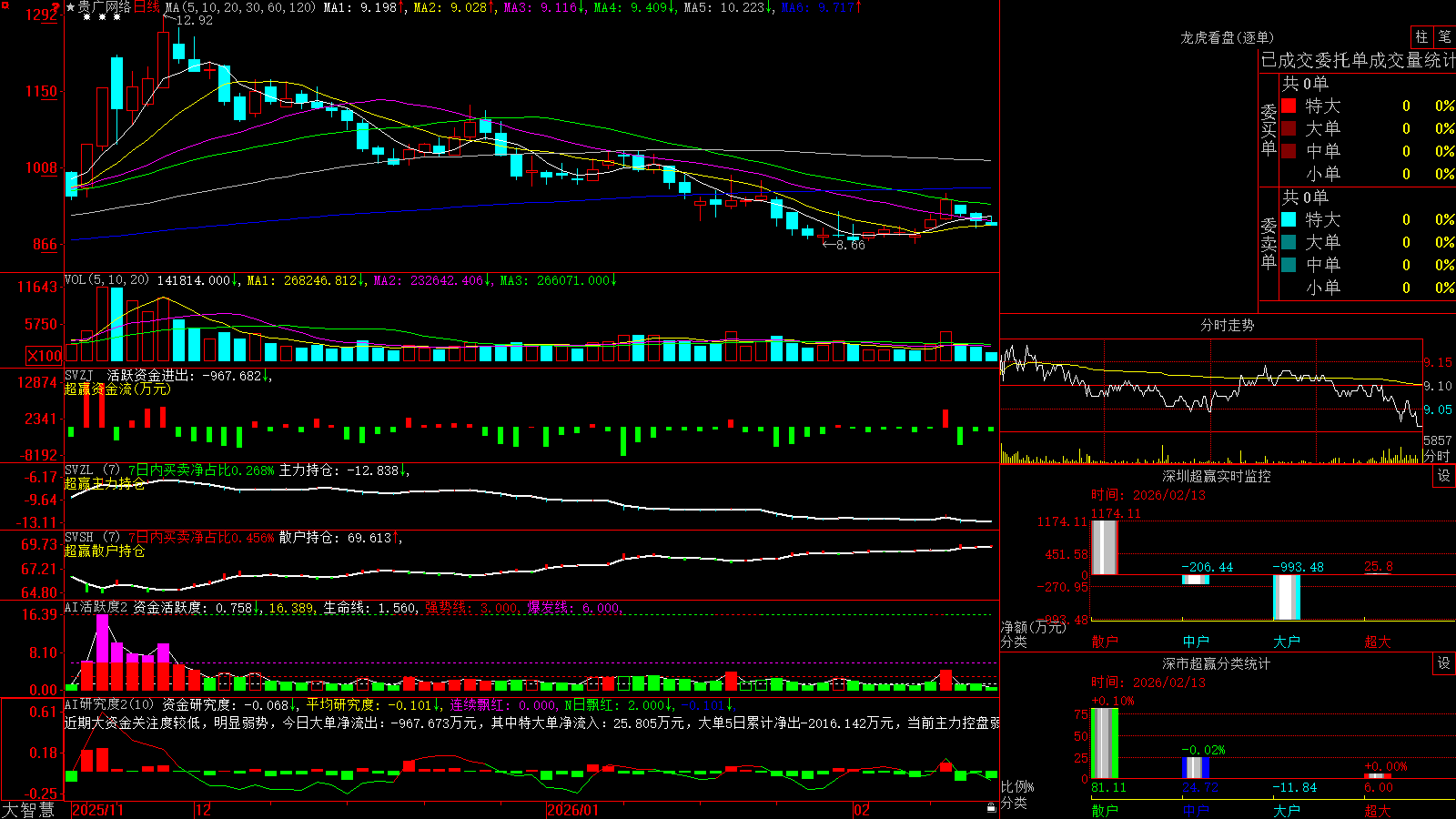
Task: Open 设 settings for 深市超赢分类统计
Action: (1444, 663)
